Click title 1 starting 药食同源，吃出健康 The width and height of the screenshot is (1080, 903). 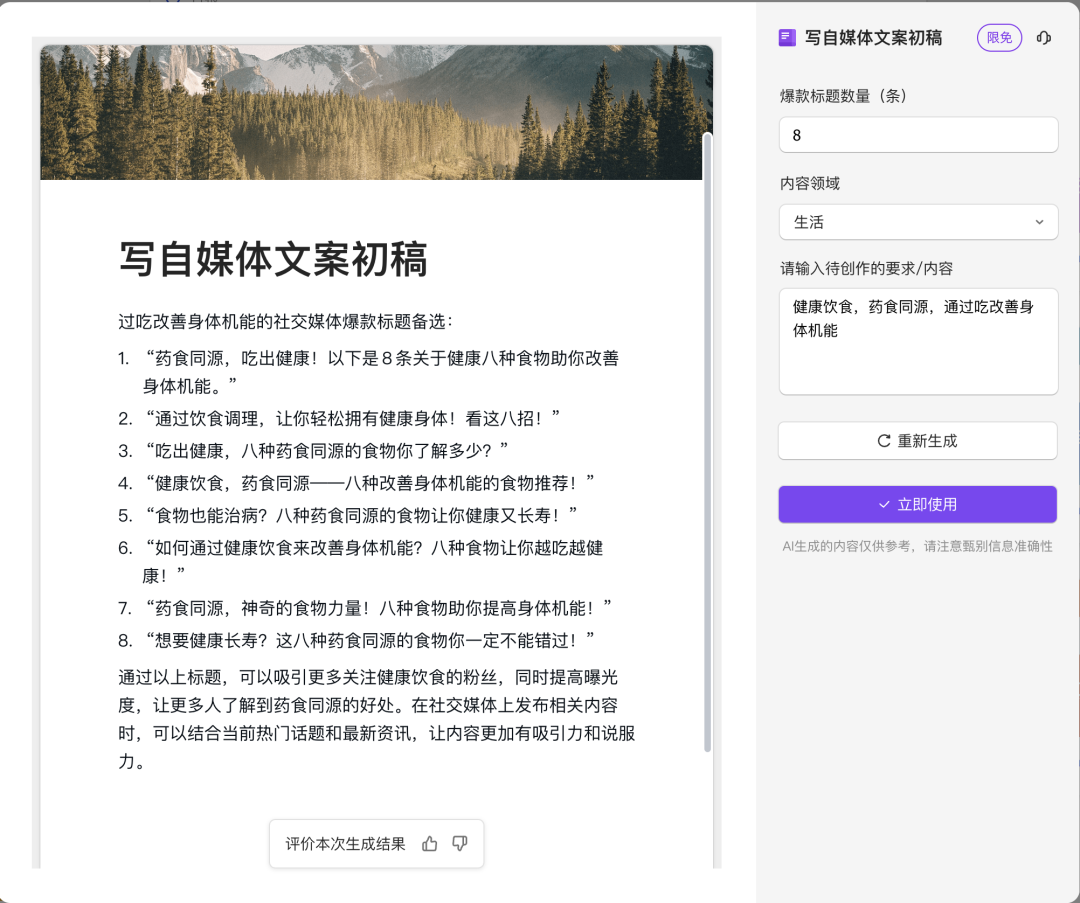(x=369, y=372)
